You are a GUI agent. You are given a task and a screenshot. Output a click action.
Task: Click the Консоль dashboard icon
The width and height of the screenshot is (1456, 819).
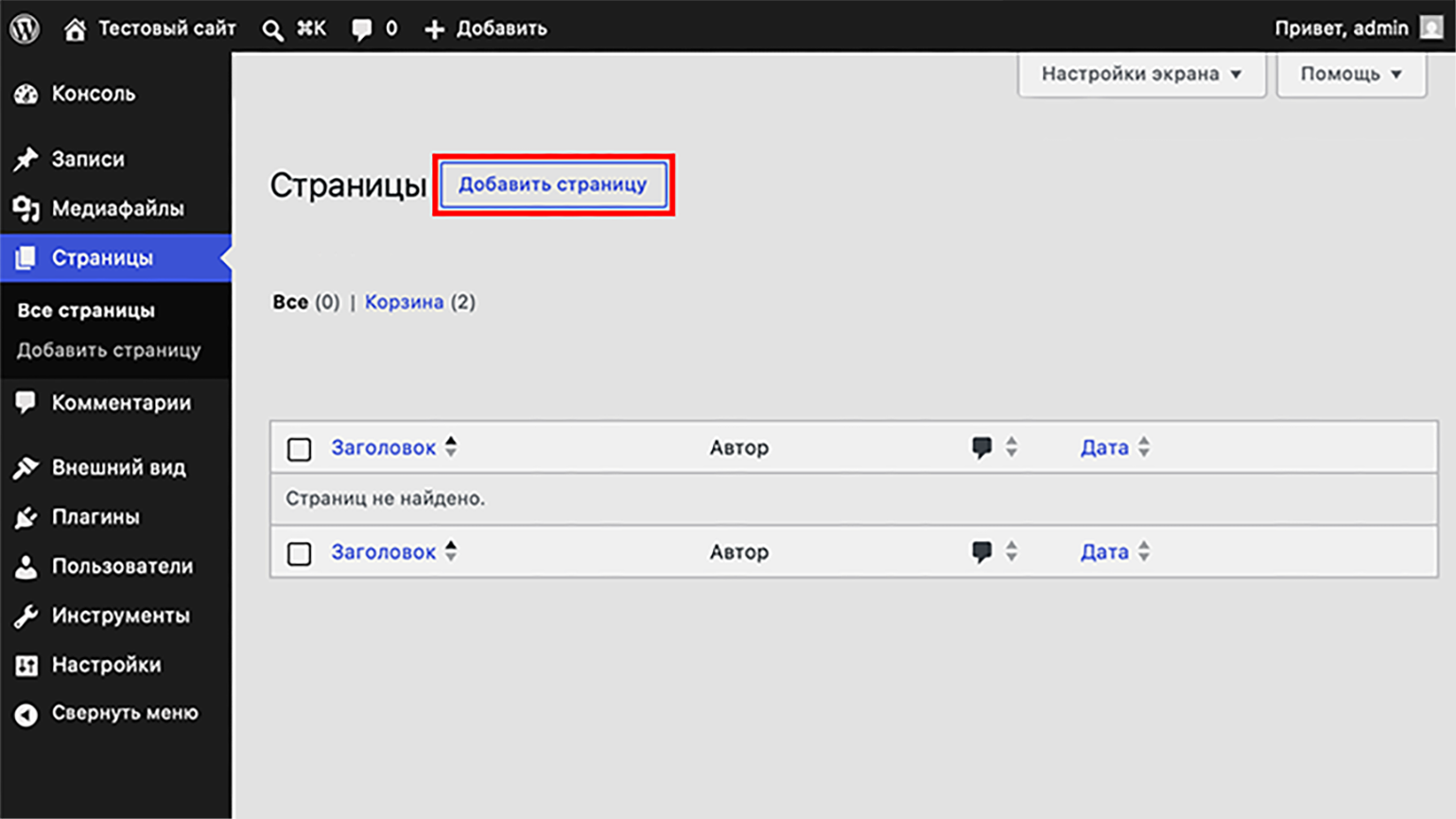[x=26, y=94]
